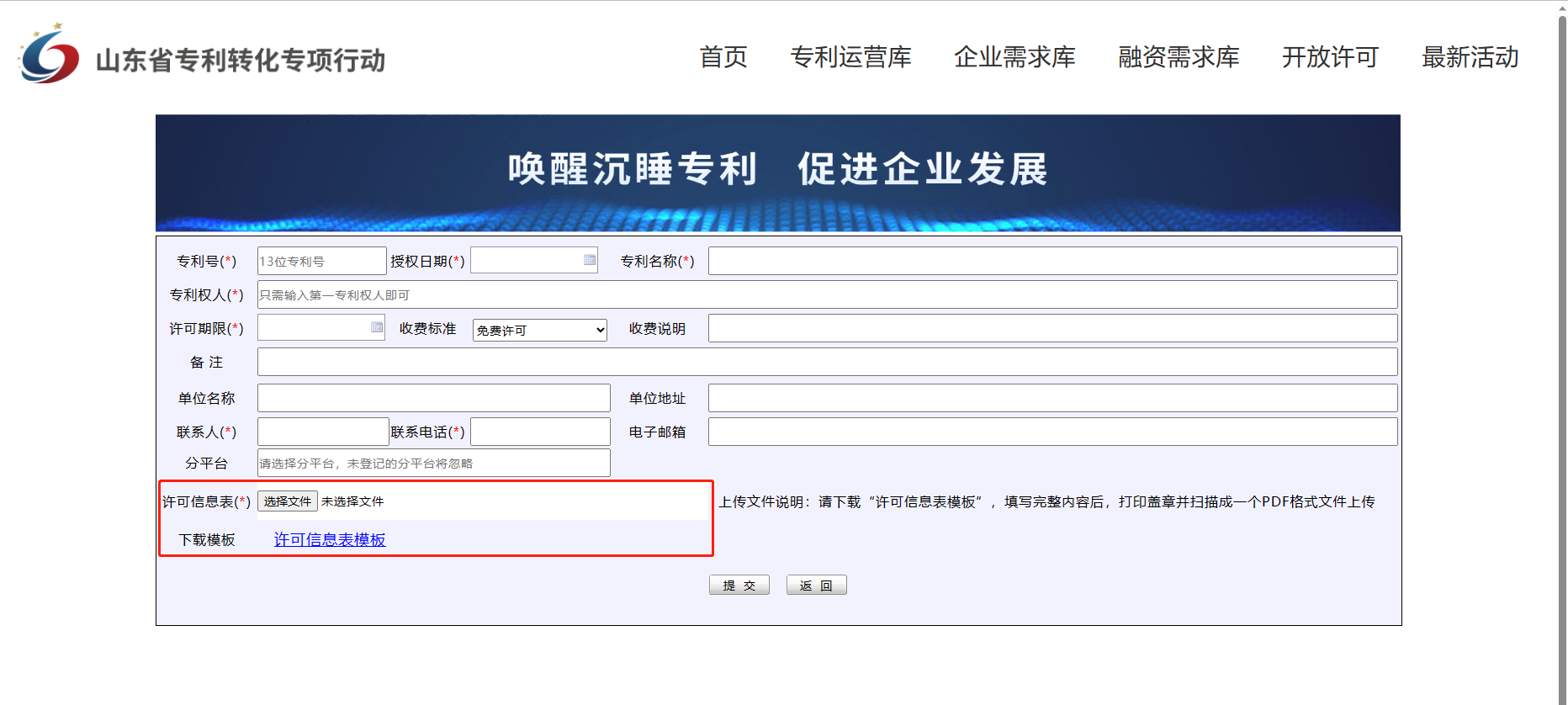Focus the 电子邮箱 input field
Image resolution: width=1568 pixels, height=705 pixels.
coord(1052,432)
